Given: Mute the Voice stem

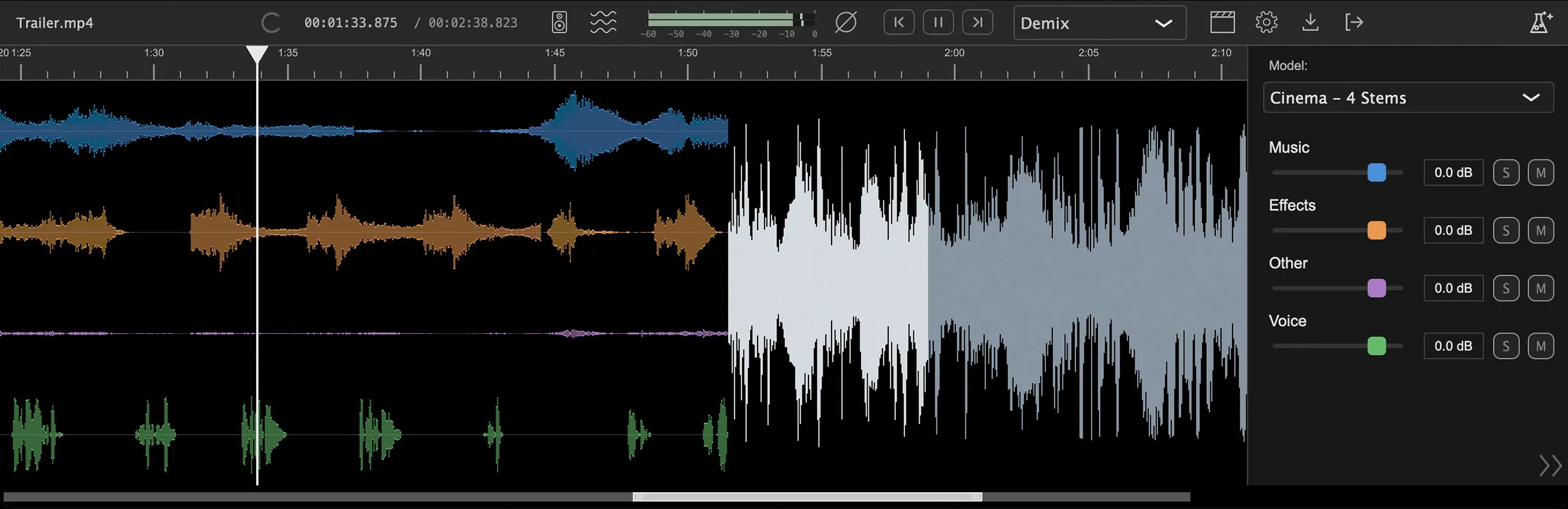Looking at the screenshot, I should [x=1540, y=347].
